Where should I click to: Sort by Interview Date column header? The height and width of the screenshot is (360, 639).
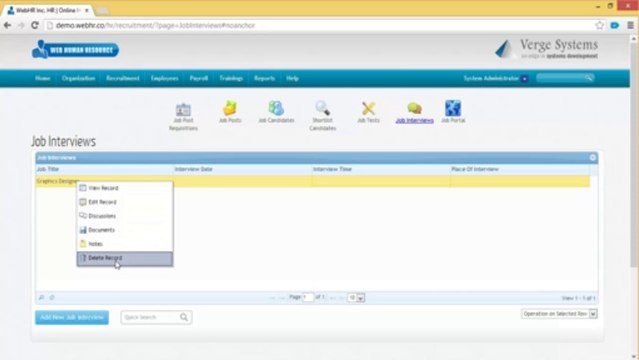coord(242,169)
